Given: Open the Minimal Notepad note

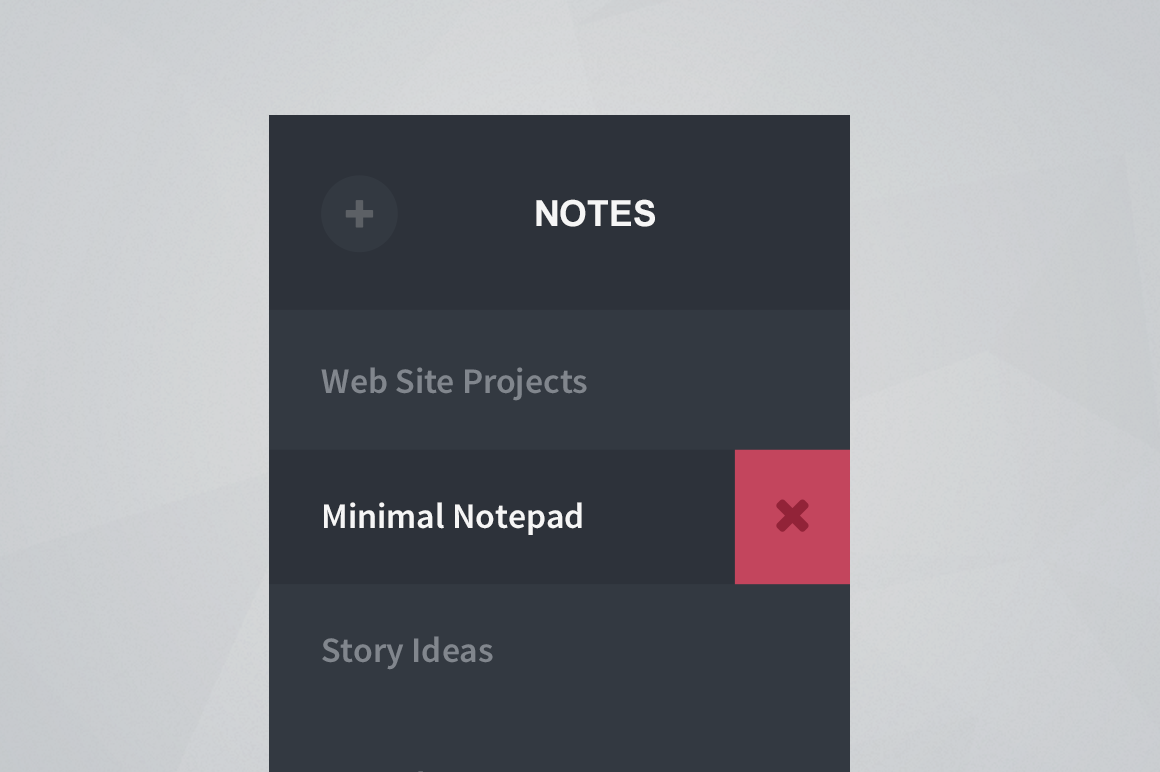Looking at the screenshot, I should tap(452, 516).
